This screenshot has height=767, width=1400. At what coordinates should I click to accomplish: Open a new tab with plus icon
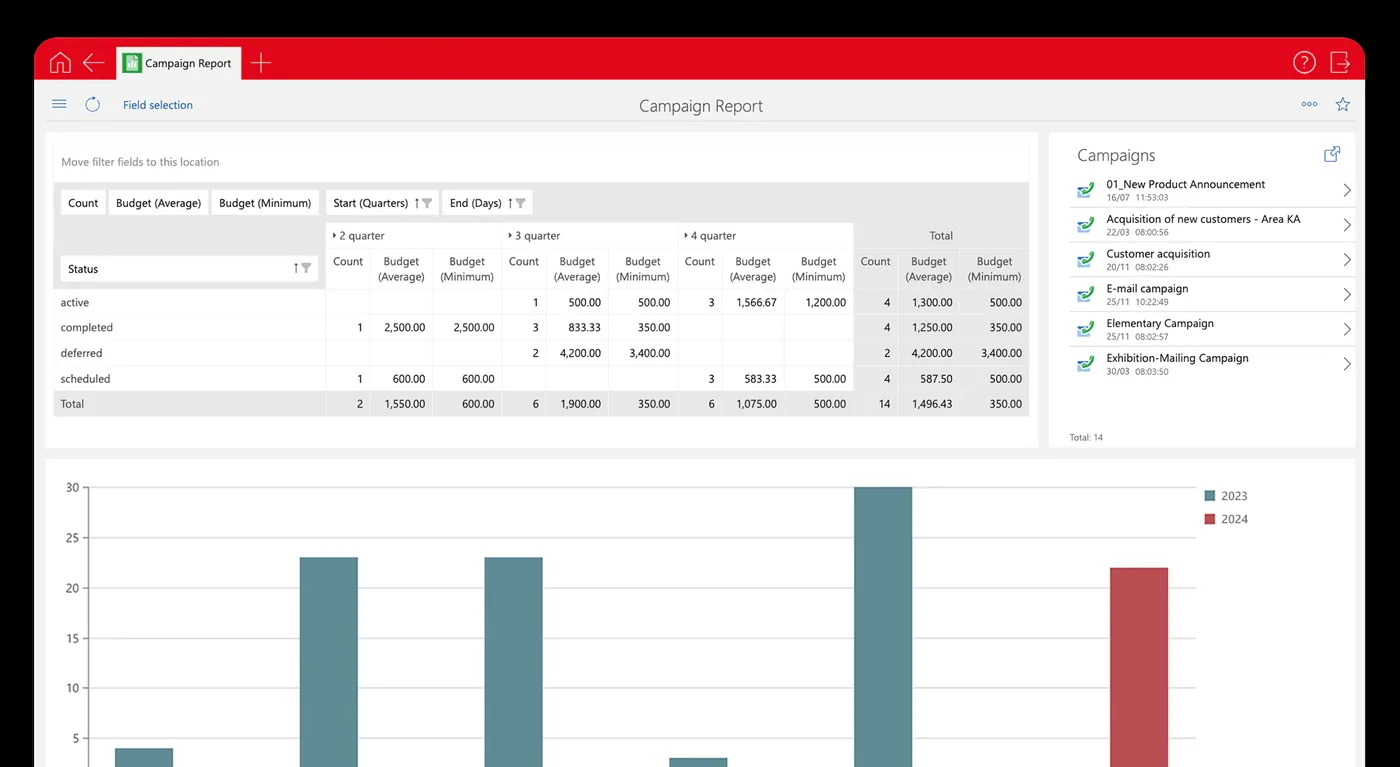click(261, 63)
